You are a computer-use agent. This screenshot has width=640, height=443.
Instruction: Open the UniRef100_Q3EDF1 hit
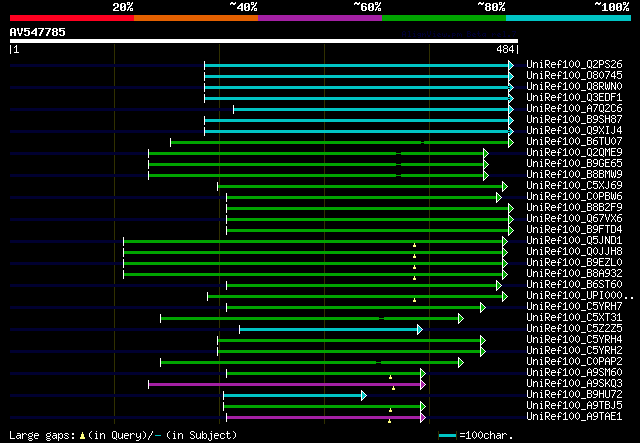coord(574,98)
